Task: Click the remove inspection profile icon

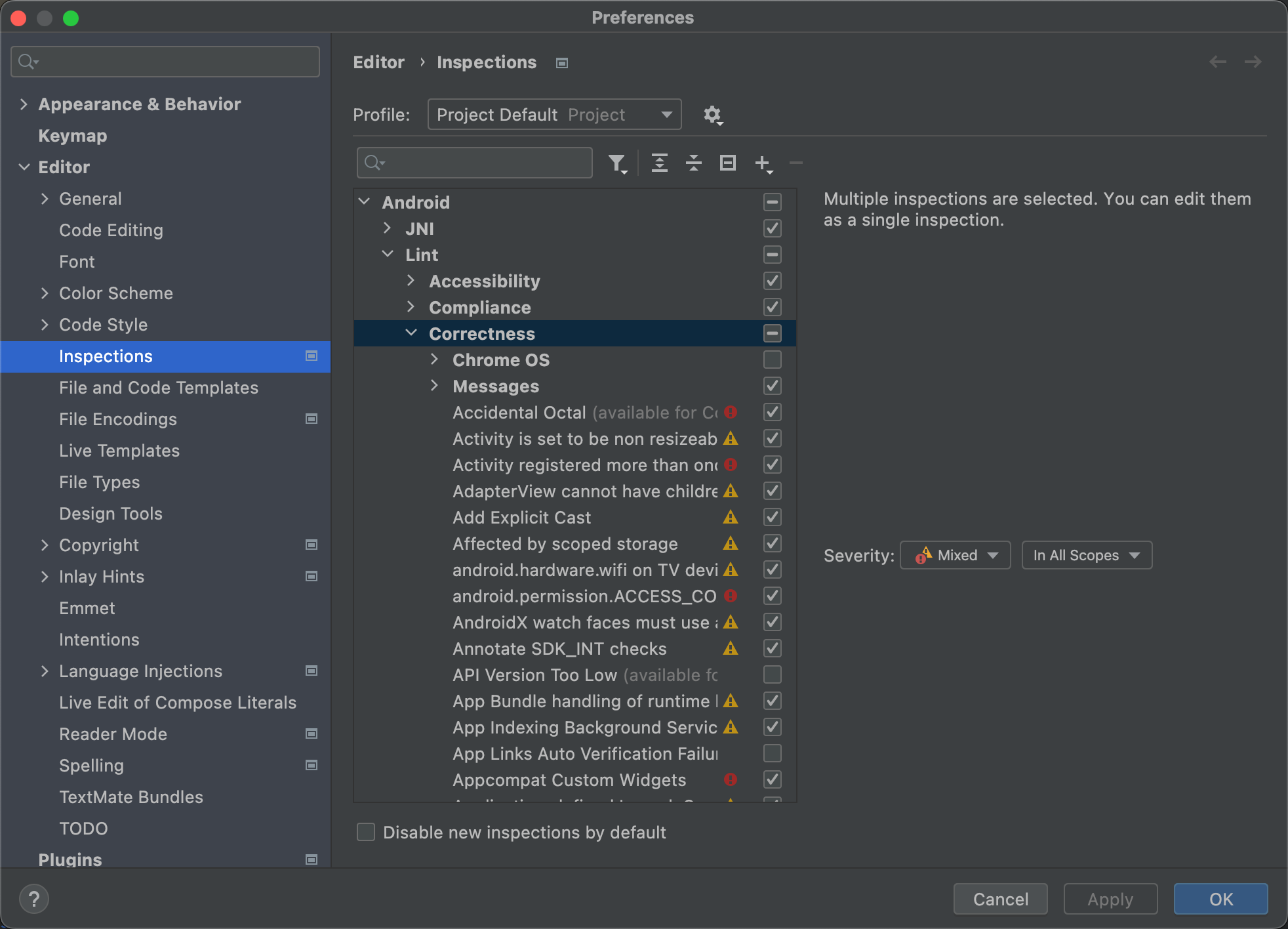Action: [796, 162]
